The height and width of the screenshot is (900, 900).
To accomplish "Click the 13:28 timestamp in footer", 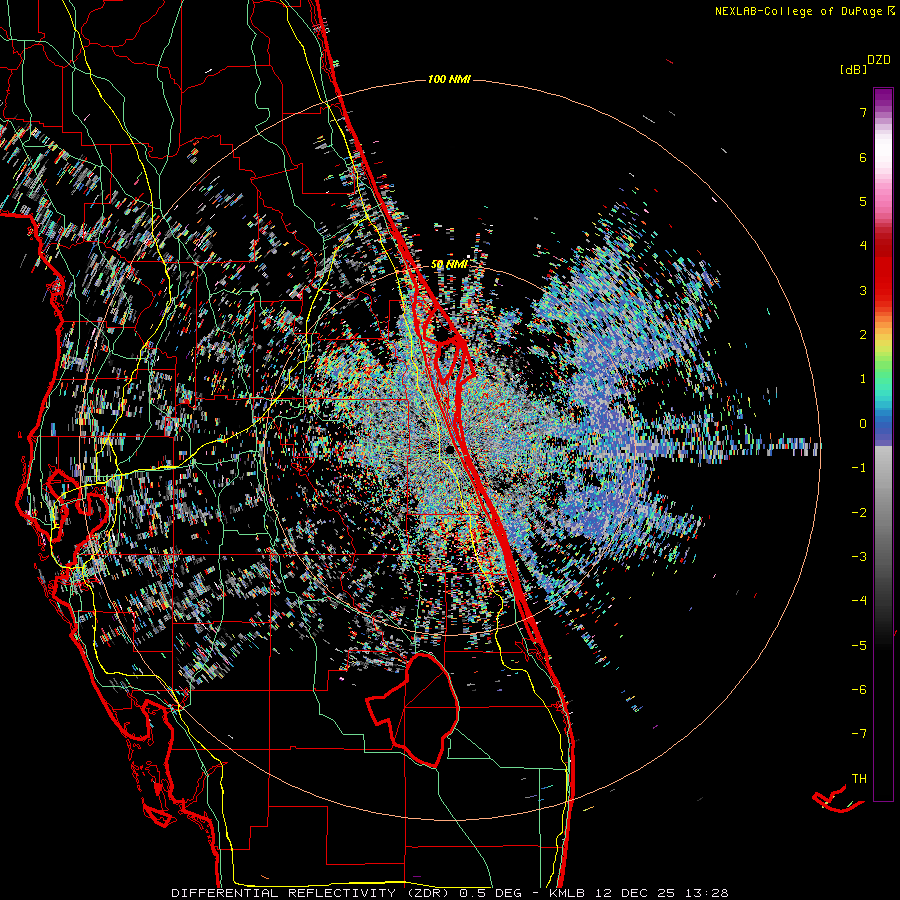I will pos(705,893).
